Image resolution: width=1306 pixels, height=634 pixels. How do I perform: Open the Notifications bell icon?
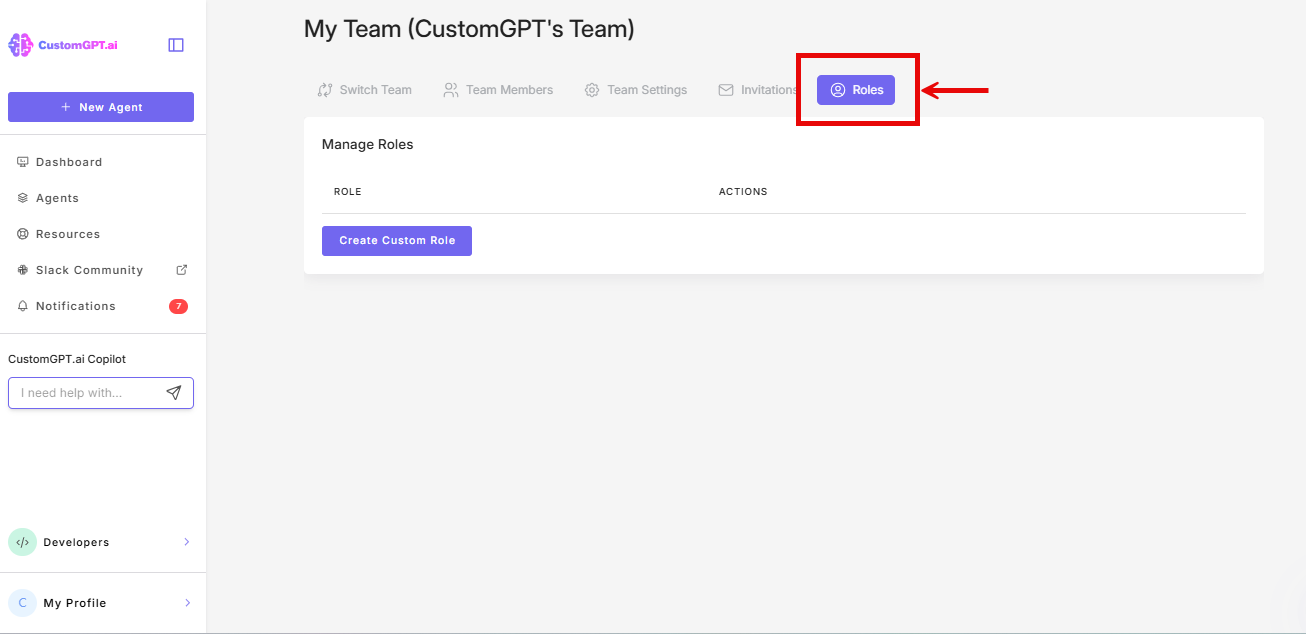point(22,305)
